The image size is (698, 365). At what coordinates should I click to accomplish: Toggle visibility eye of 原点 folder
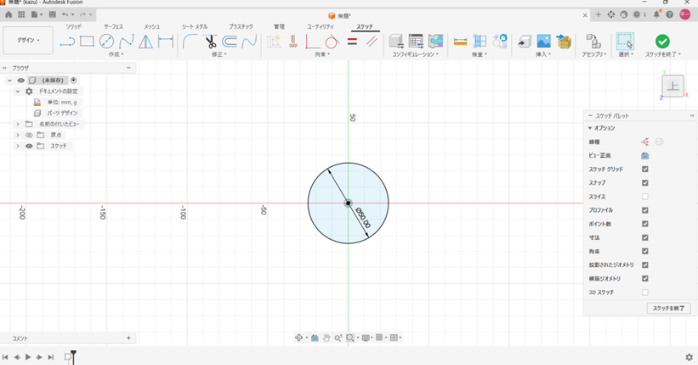pos(29,135)
